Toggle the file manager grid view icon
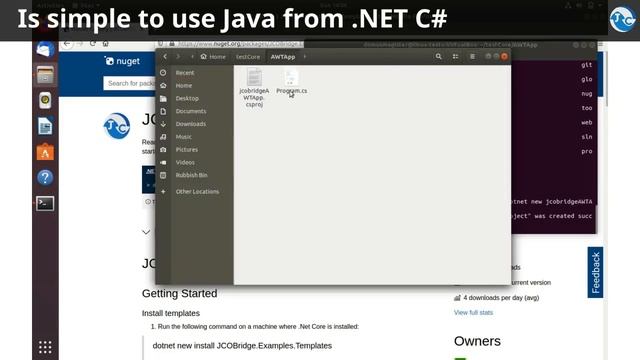The width and height of the screenshot is (640, 360). [455, 57]
